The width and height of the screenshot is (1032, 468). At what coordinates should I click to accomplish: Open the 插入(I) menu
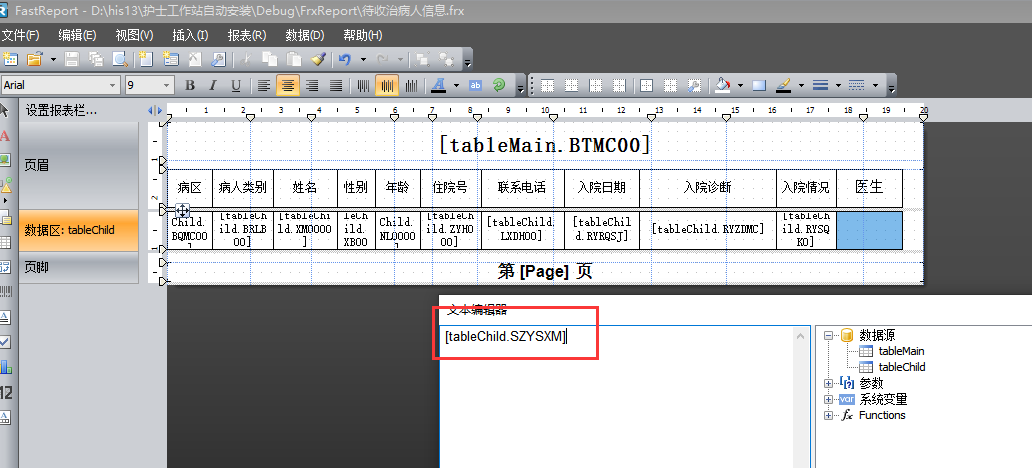pyautogui.click(x=190, y=36)
